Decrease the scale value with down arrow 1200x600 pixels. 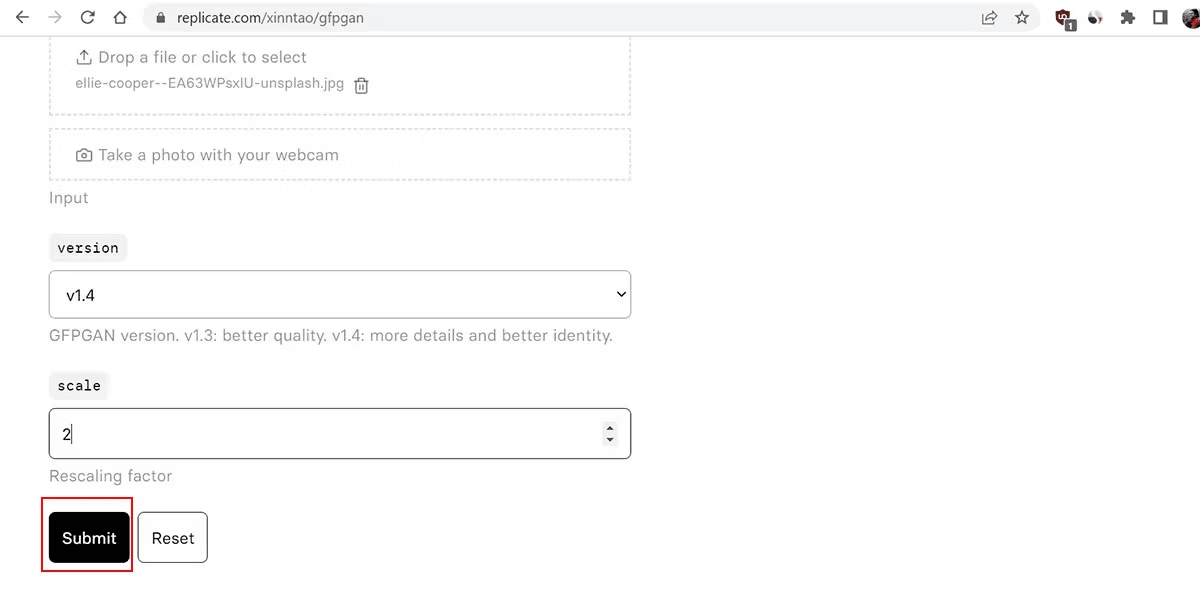pos(609,440)
